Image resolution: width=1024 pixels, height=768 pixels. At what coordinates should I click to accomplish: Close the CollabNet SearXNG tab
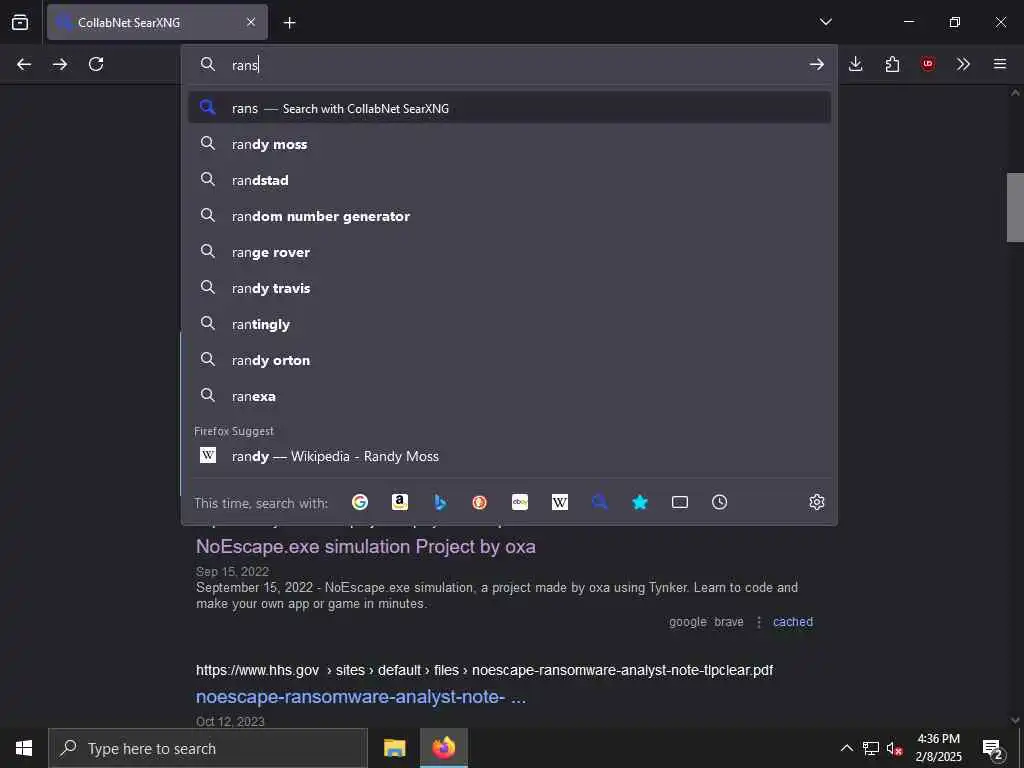point(251,22)
